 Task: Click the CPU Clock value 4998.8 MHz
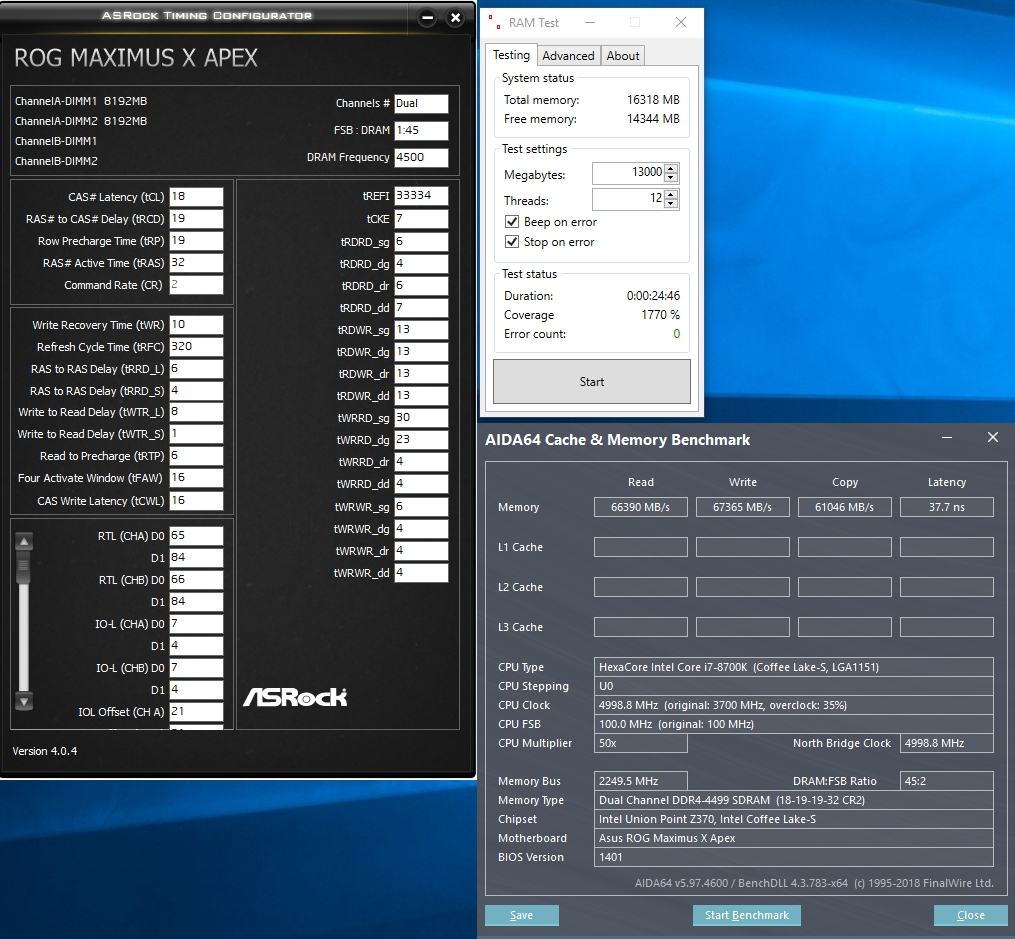794,705
